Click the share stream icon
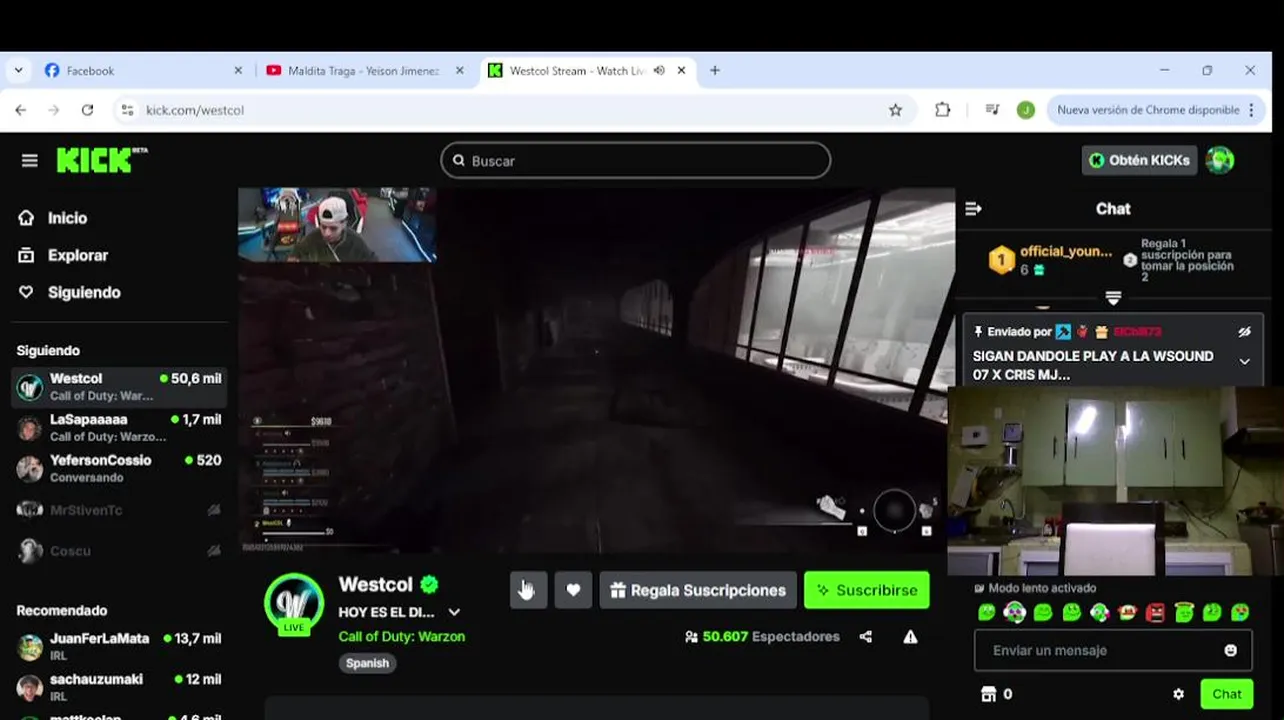This screenshot has height=720, width=1284. pos(866,636)
